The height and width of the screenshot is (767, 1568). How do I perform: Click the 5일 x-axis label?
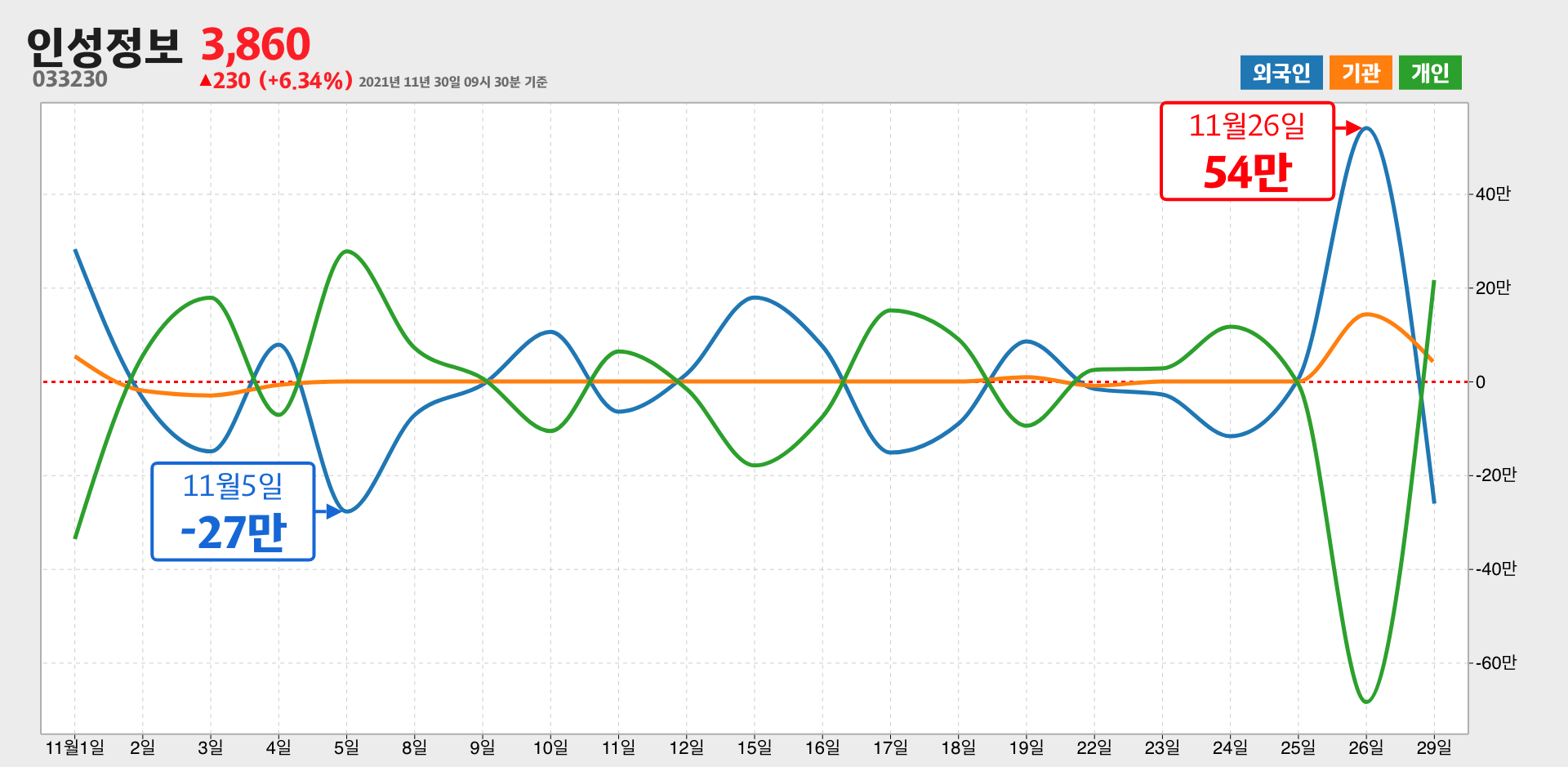click(346, 747)
